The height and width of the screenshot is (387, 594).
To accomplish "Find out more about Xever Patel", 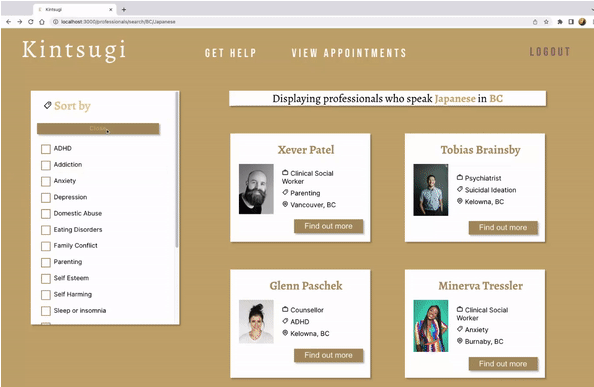I will click(328, 226).
